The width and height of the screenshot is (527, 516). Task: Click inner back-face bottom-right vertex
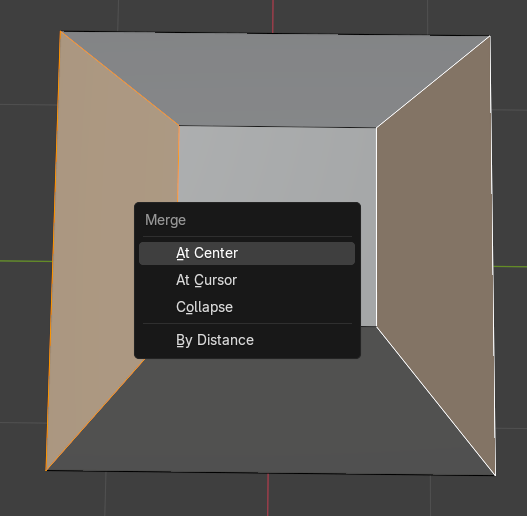tap(376, 326)
